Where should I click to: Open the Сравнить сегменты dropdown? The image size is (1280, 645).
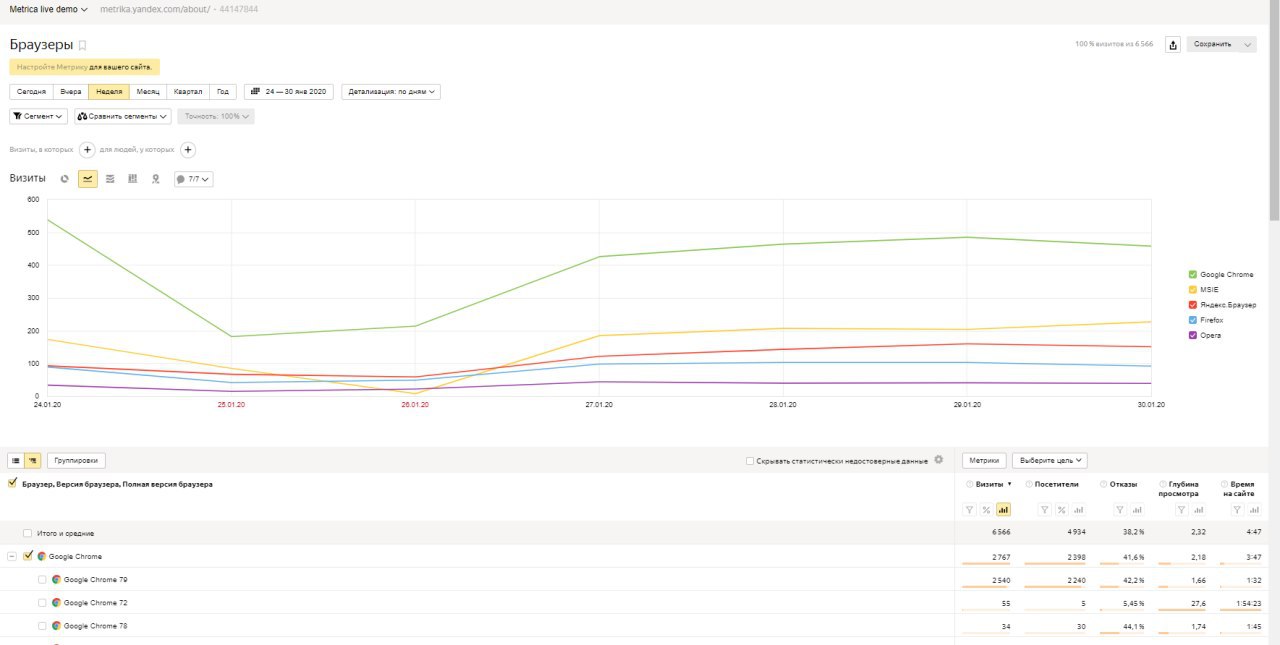[122, 116]
